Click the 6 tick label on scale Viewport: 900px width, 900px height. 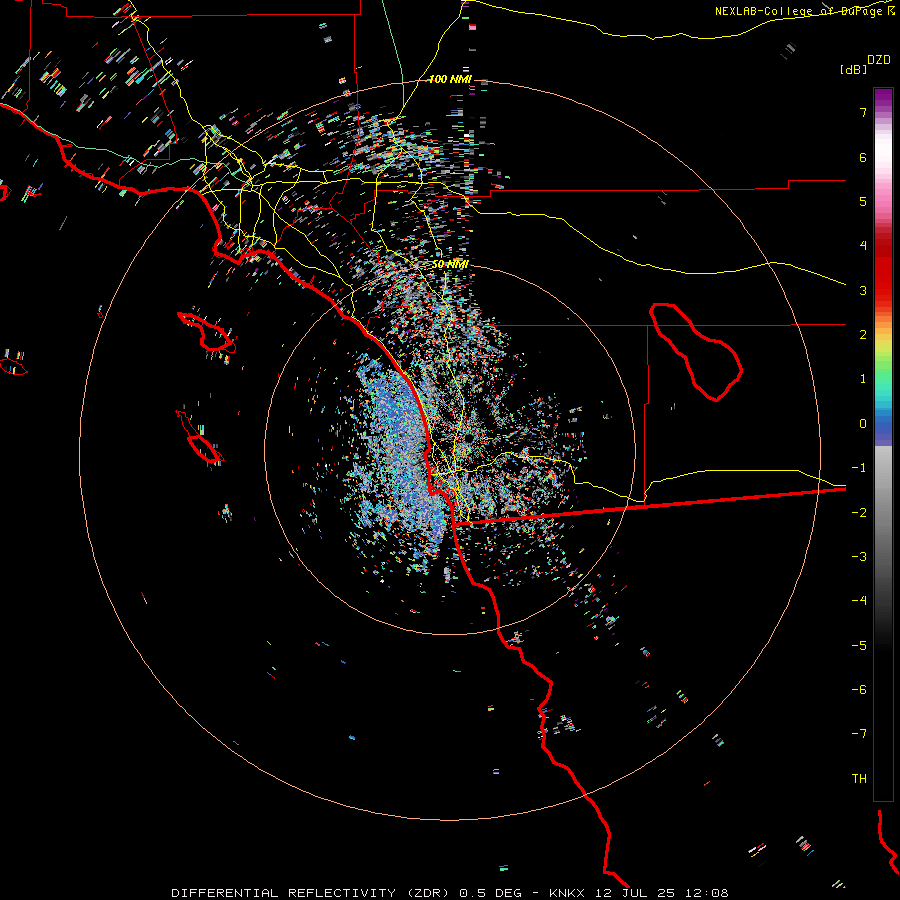[x=863, y=157]
